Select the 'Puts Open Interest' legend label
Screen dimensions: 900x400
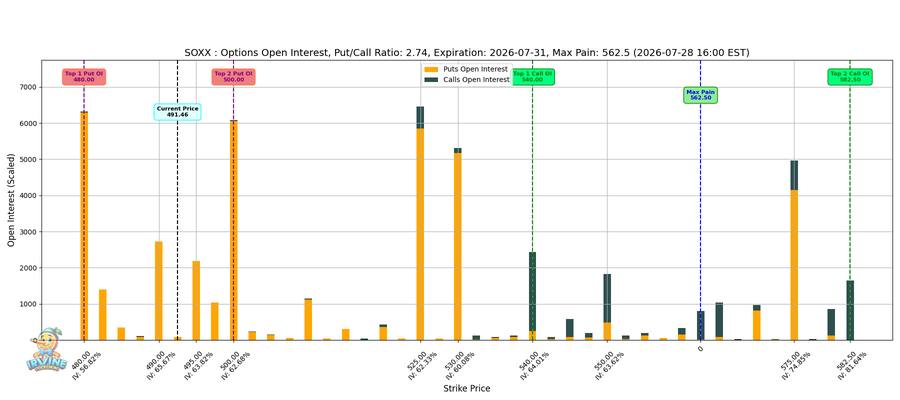(475, 69)
